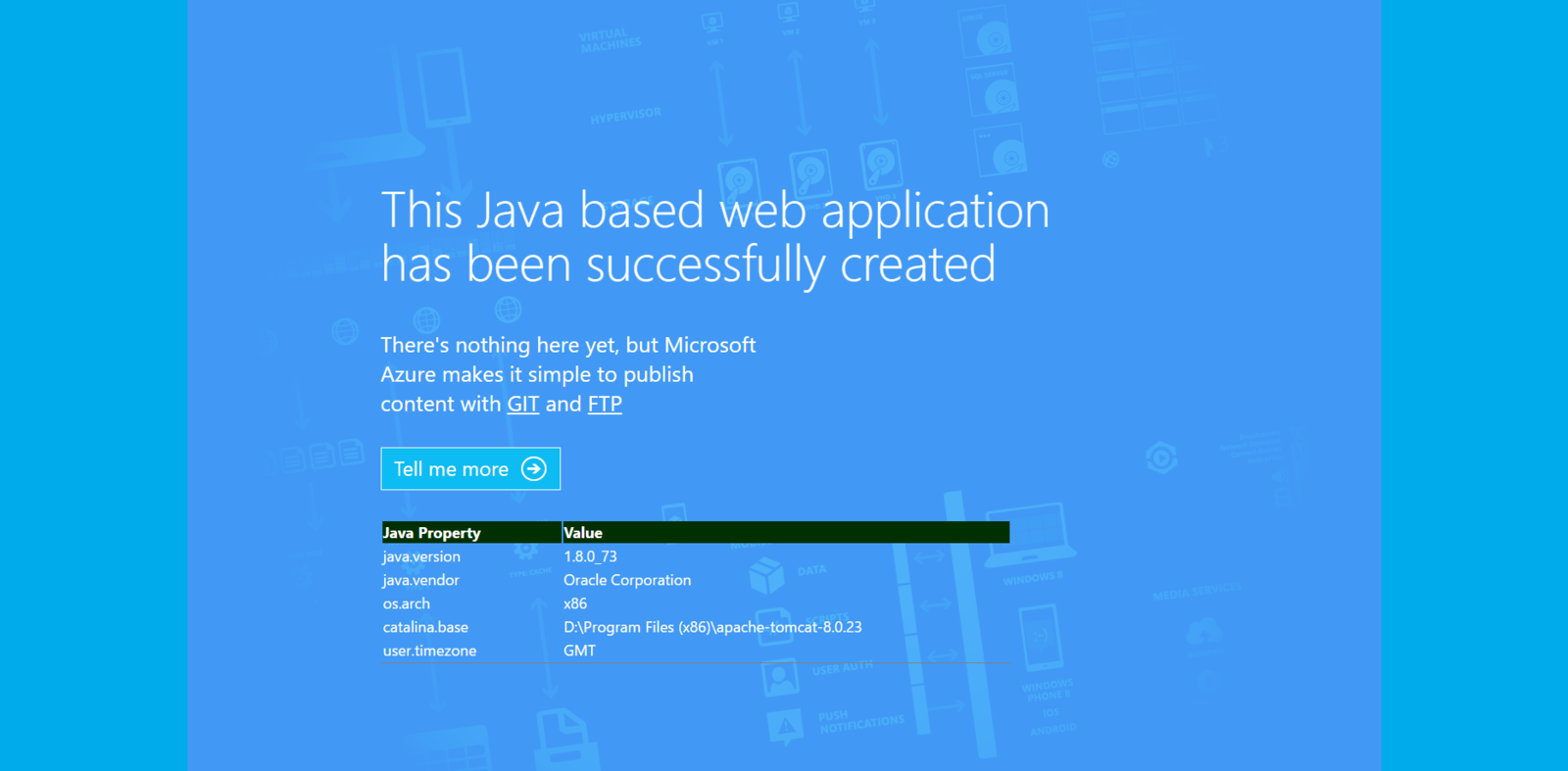The height and width of the screenshot is (771, 1568).
Task: Click the apache-tomcat-8.0.23 path value
Action: tap(712, 627)
